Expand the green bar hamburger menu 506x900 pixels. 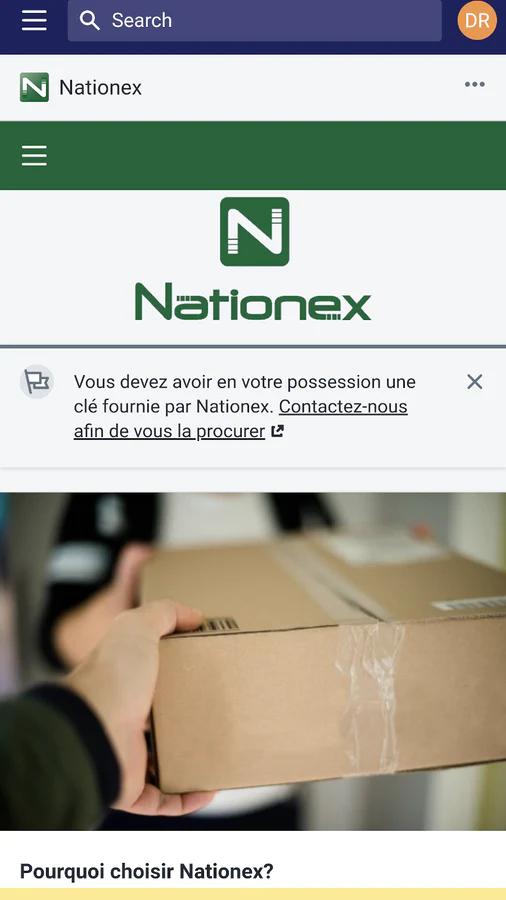34,156
